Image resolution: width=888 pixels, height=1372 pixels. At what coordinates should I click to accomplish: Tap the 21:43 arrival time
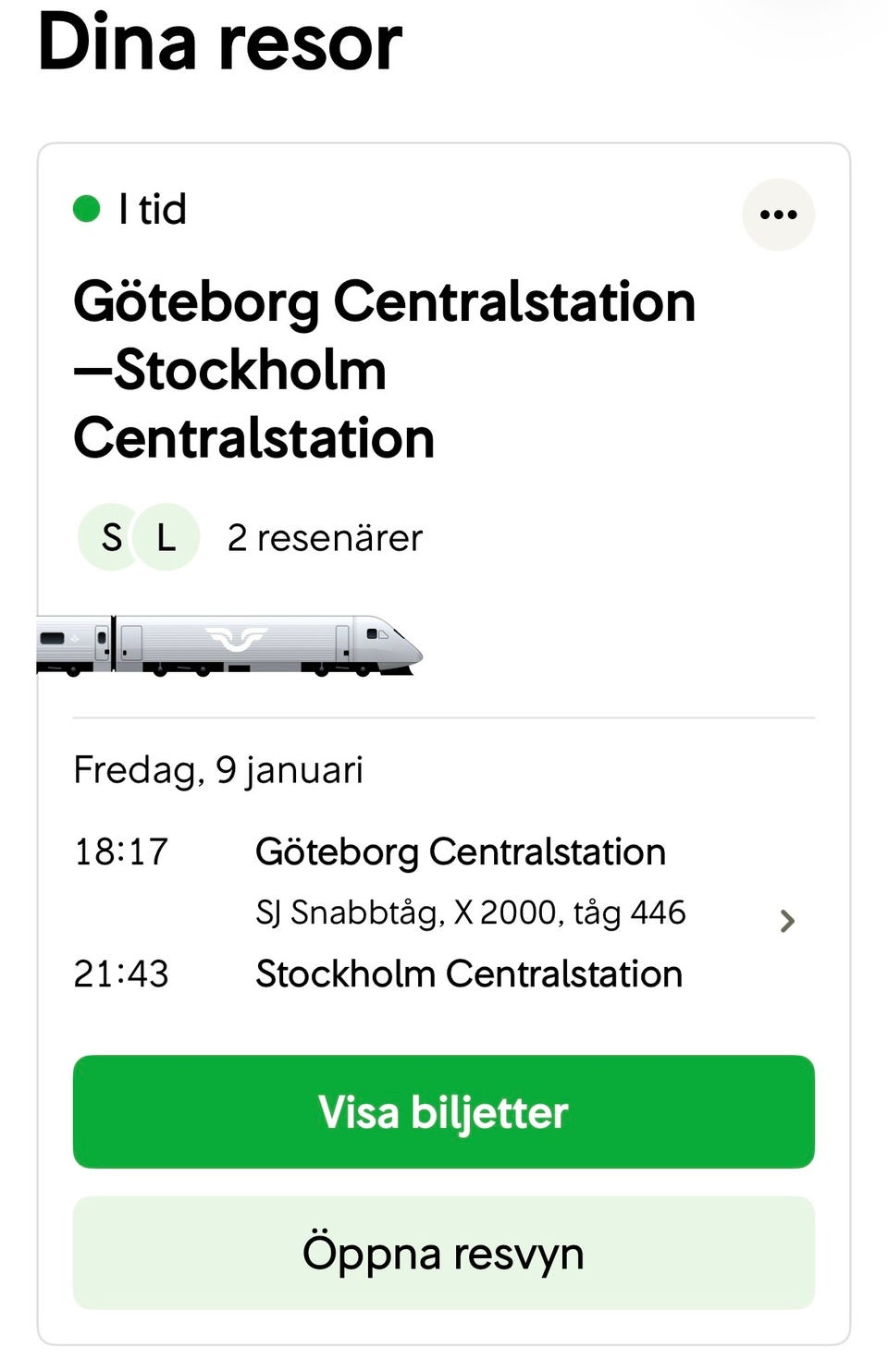[x=121, y=974]
